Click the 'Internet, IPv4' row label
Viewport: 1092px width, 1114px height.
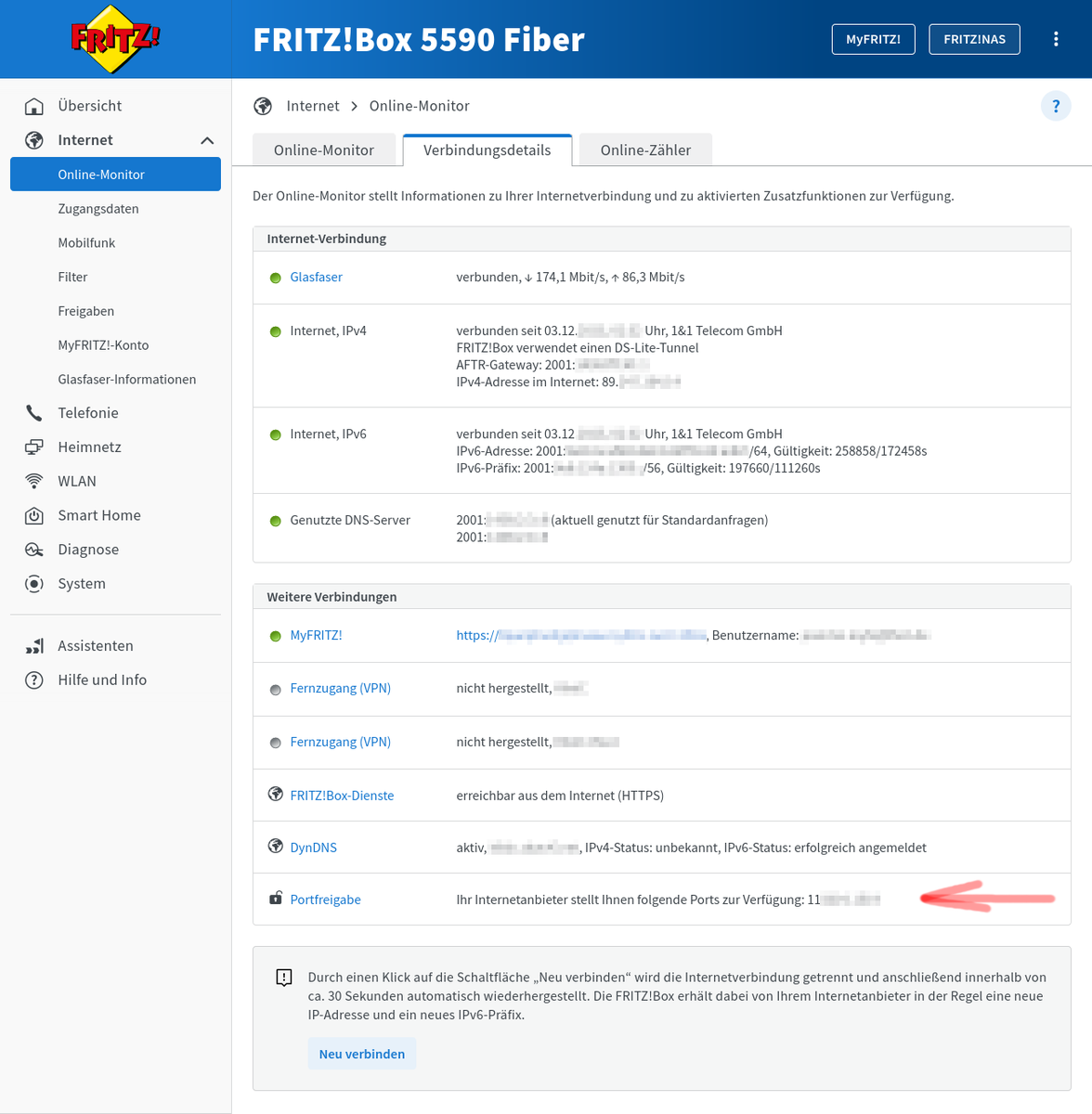328,331
